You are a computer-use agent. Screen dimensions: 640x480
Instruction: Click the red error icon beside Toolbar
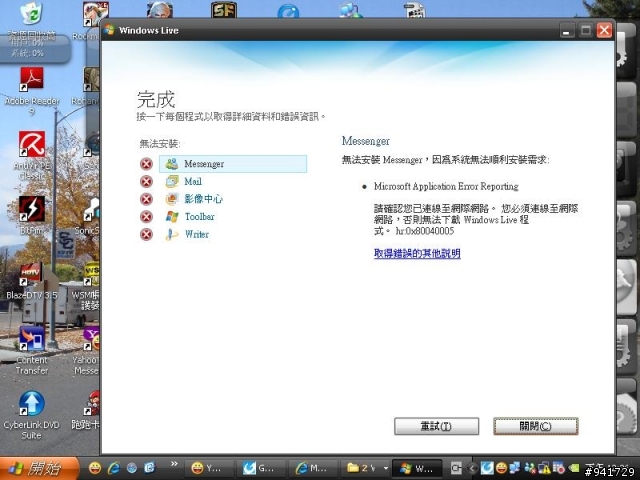[x=146, y=217]
